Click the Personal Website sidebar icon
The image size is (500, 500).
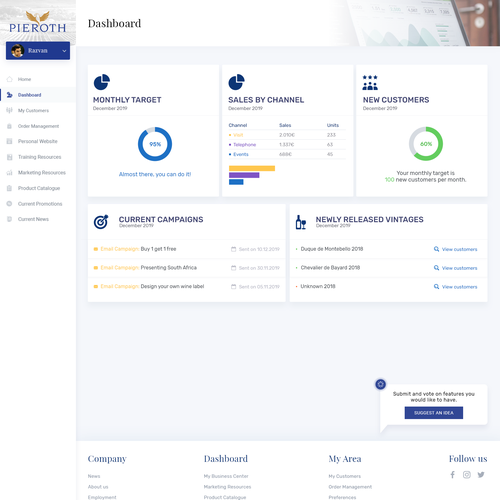9,141
